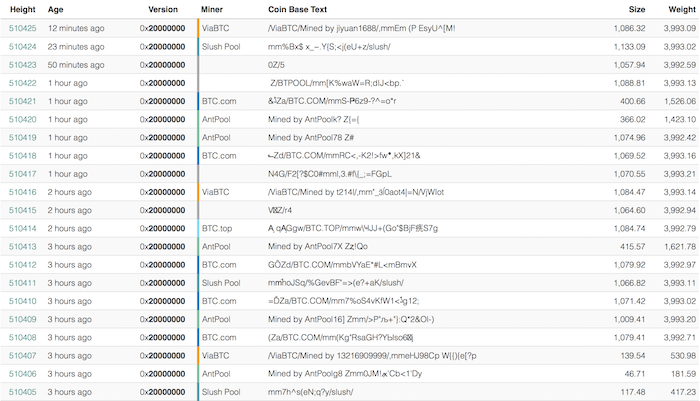Click weight value 1,526.06
The width and height of the screenshot is (700, 401).
pos(679,101)
